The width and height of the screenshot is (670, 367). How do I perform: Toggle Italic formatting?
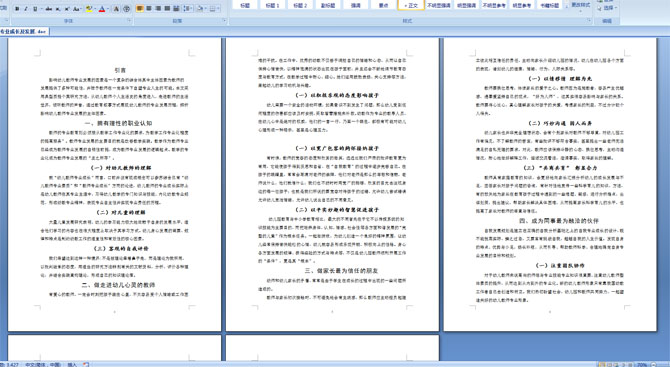tap(26, 9)
